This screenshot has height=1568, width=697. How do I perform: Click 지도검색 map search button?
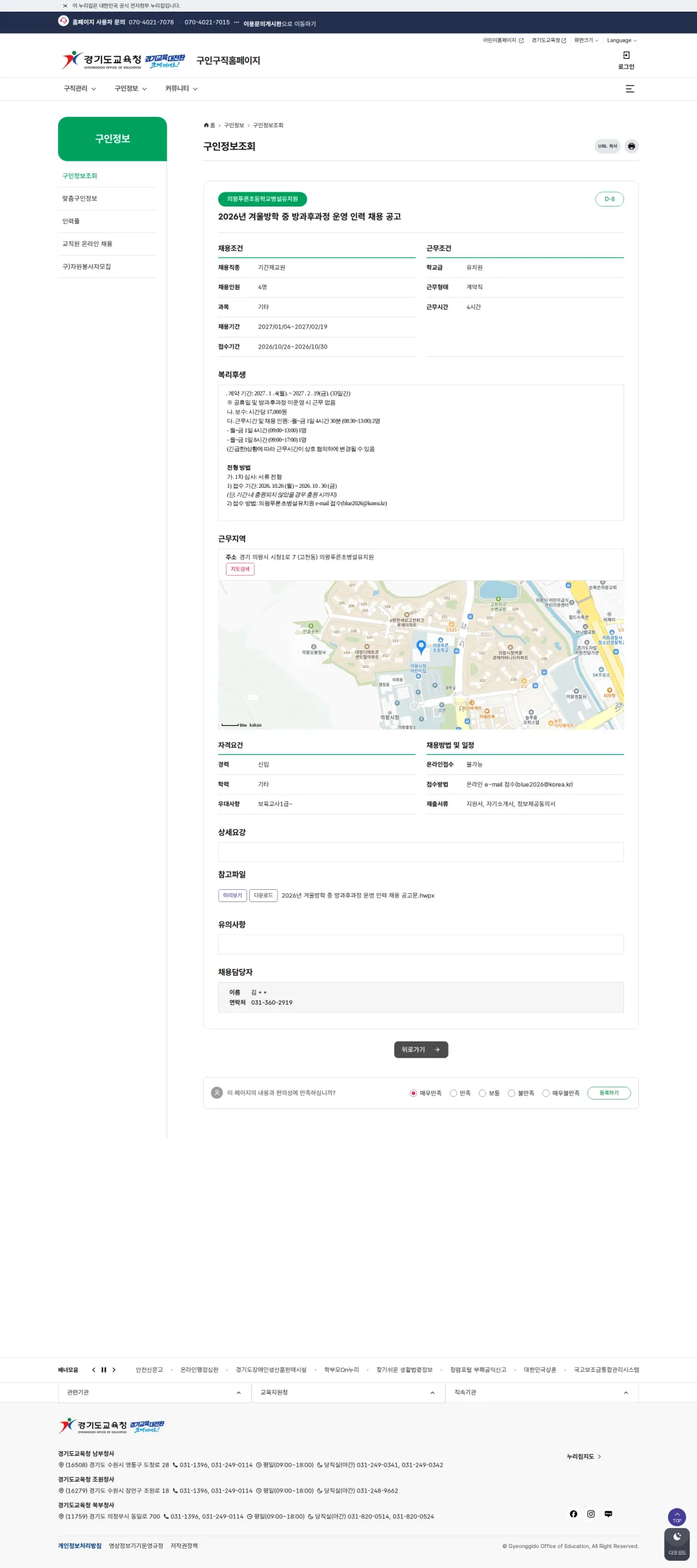240,569
